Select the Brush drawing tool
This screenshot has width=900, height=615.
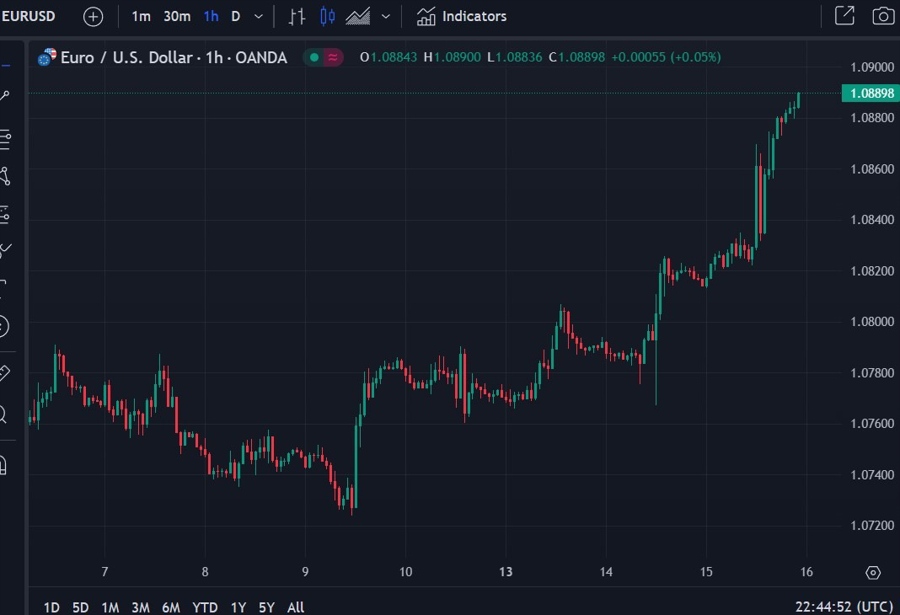coord(5,250)
